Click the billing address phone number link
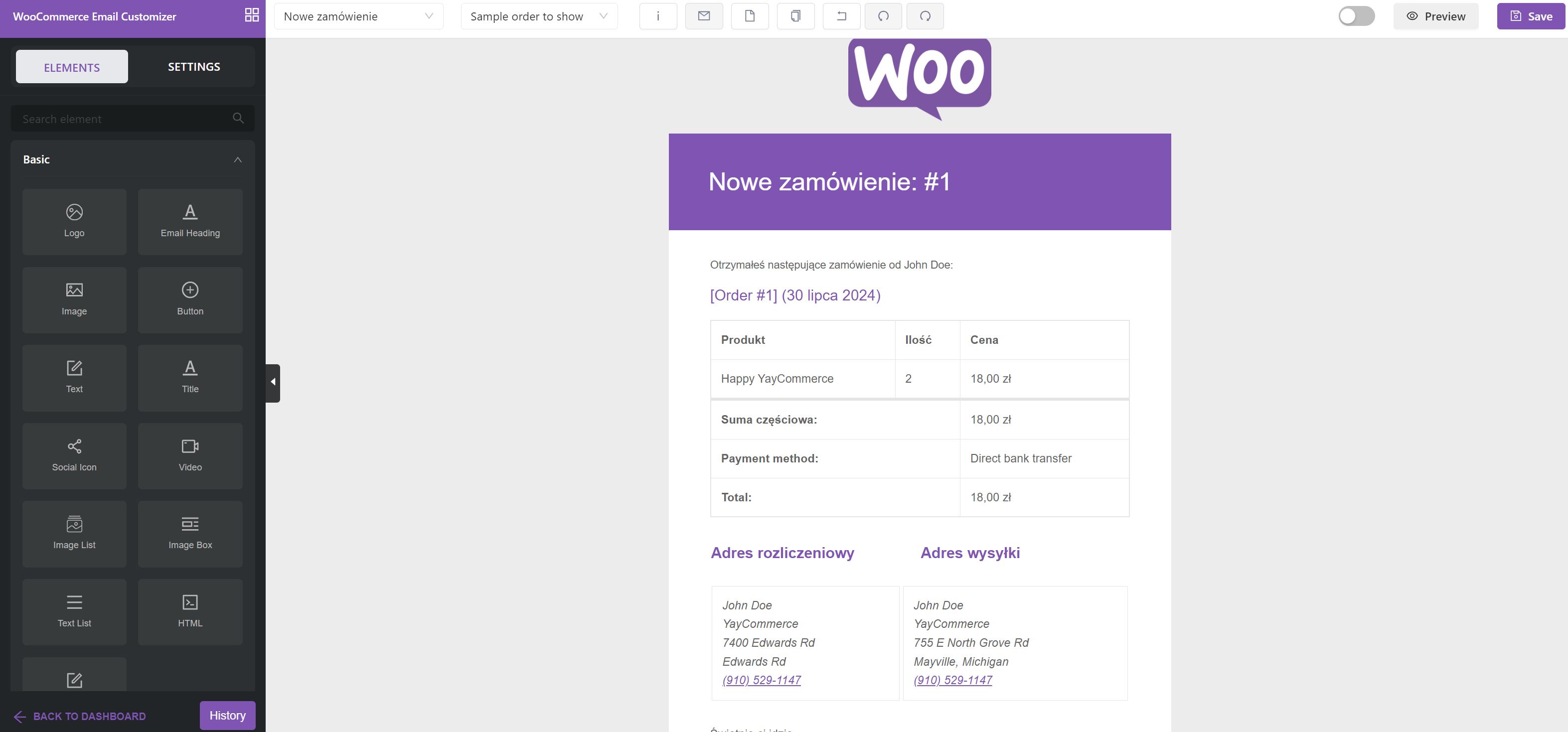The image size is (1568, 732). point(762,680)
